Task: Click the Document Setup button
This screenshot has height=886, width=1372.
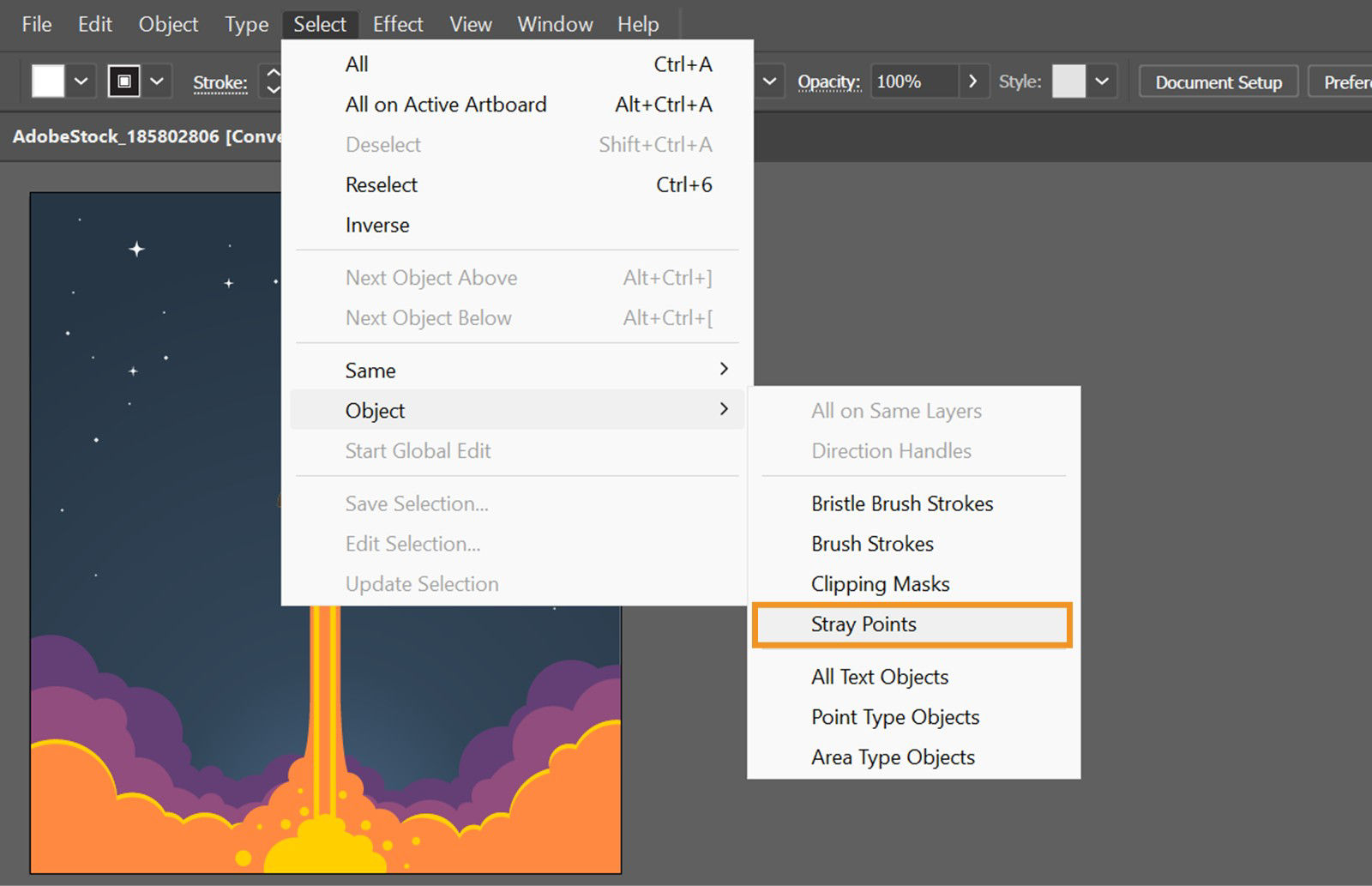Action: tap(1219, 81)
